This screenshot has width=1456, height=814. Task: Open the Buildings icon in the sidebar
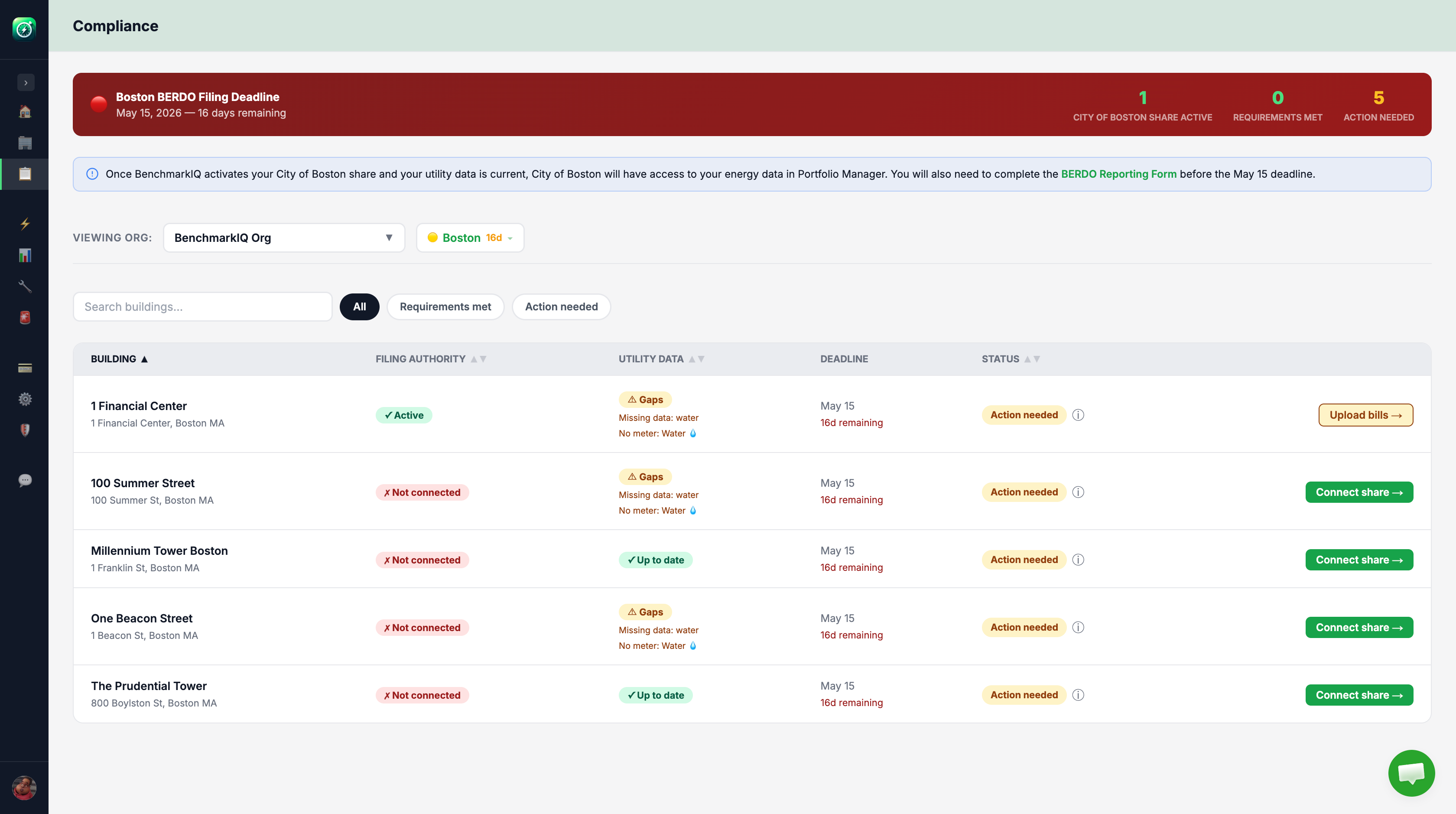[x=25, y=143]
